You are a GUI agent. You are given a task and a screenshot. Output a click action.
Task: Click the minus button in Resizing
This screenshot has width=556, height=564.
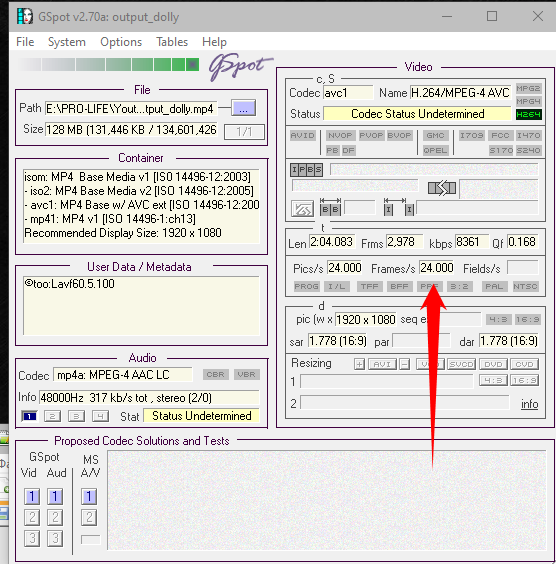coord(405,364)
